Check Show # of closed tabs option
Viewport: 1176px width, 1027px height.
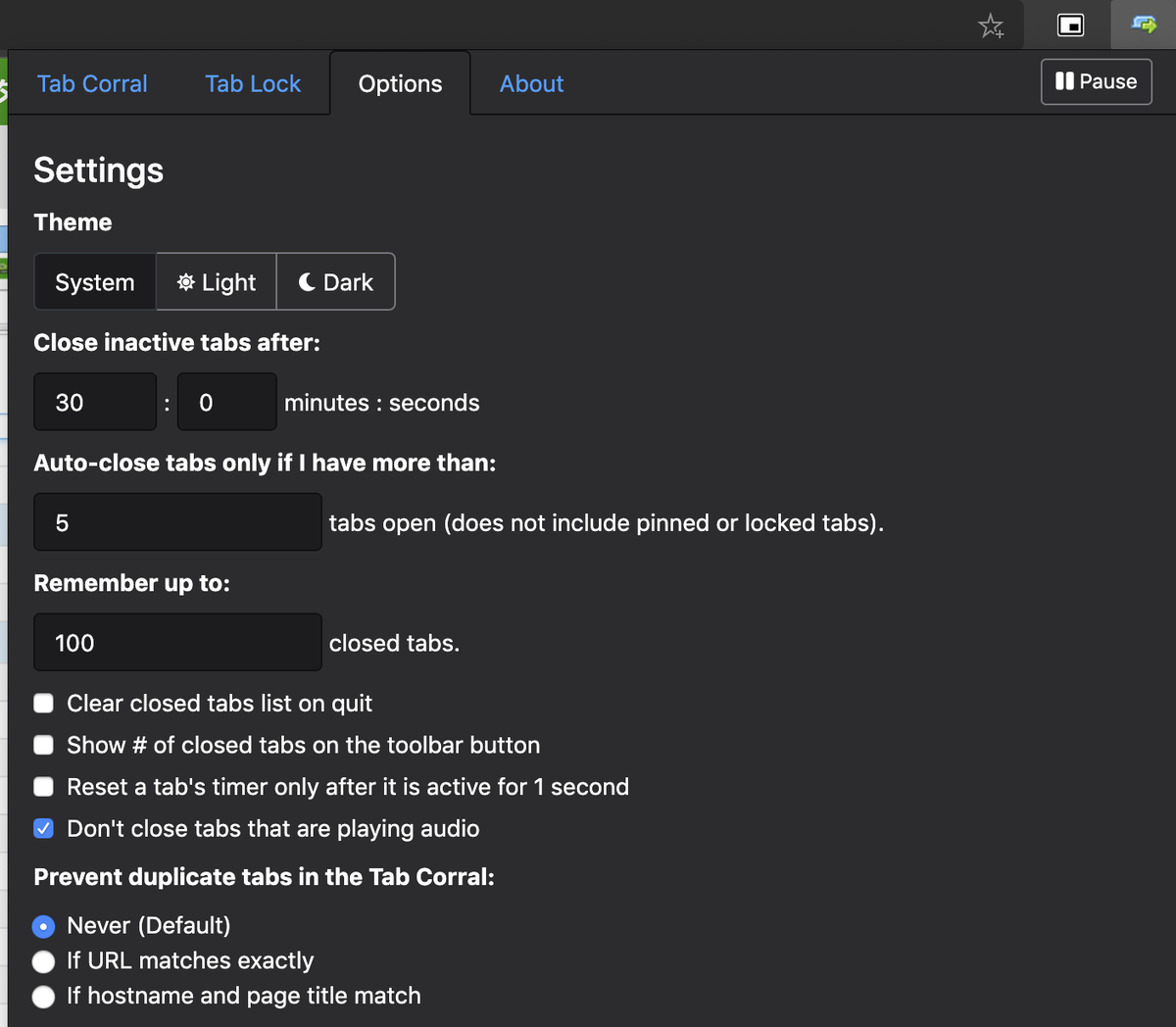44,746
